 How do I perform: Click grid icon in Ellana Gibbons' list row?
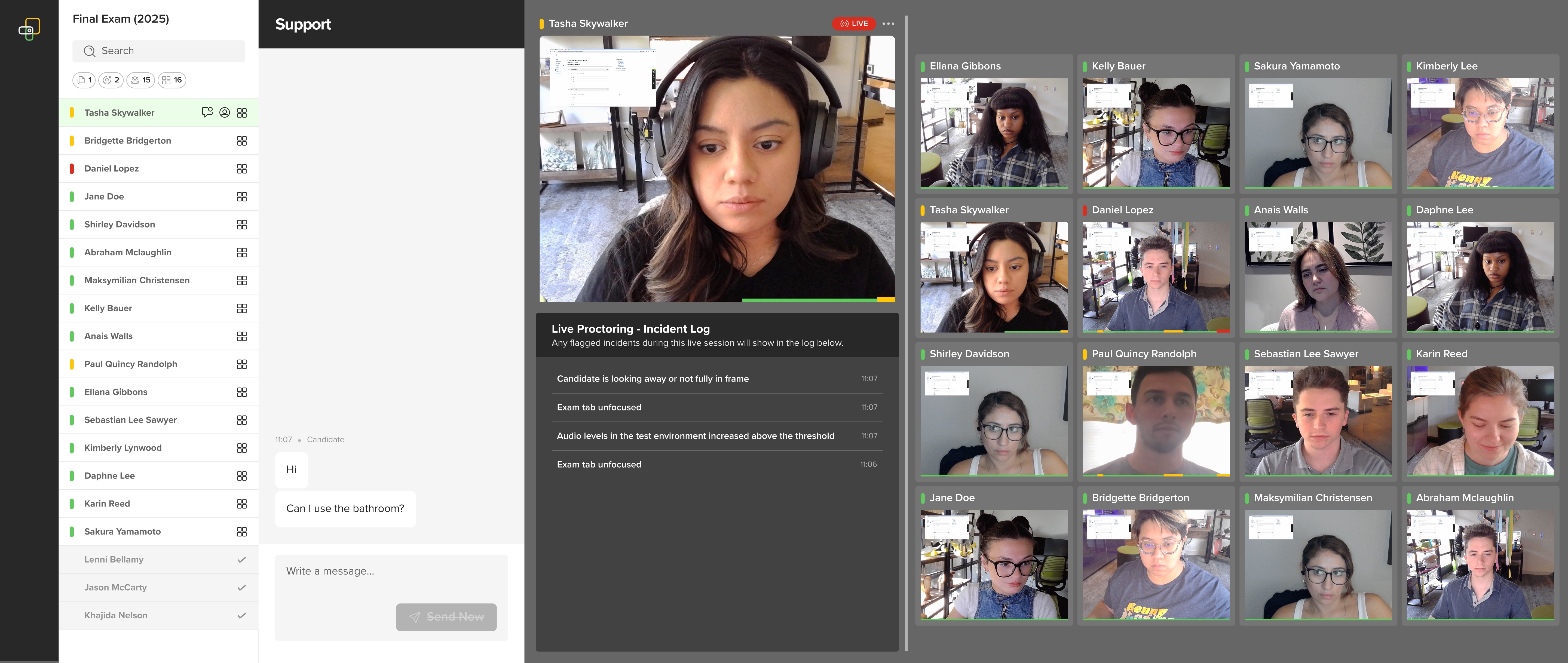pos(242,392)
